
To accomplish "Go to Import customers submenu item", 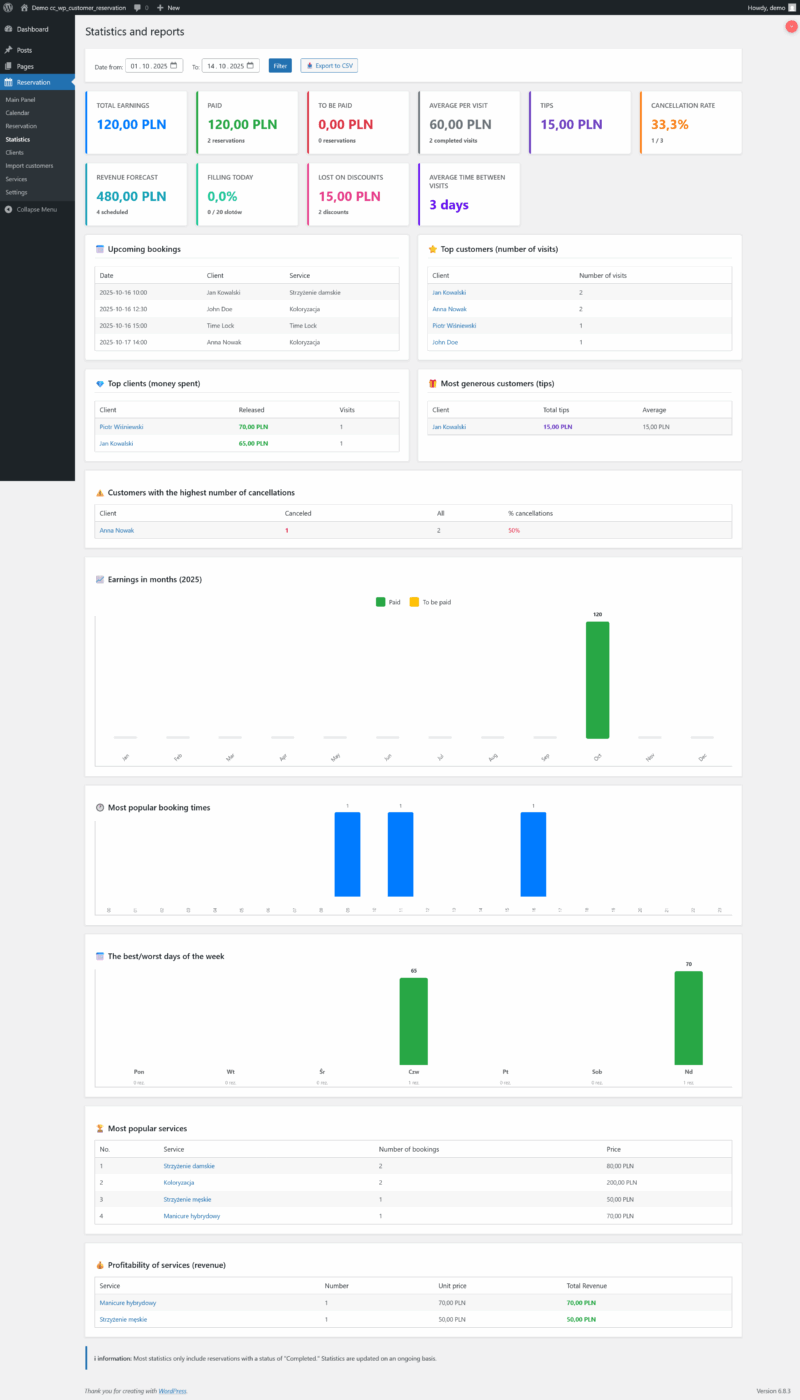I will coord(29,165).
